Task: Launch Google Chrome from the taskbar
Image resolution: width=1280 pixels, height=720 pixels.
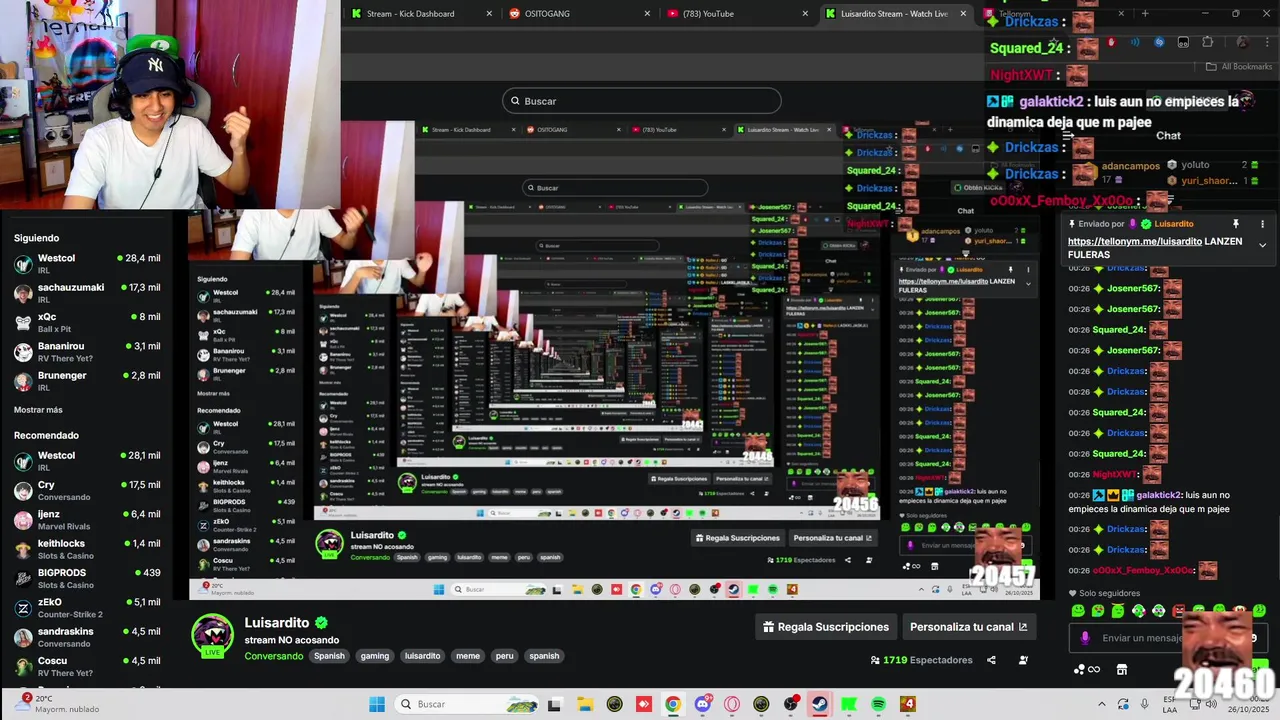Action: [673, 704]
